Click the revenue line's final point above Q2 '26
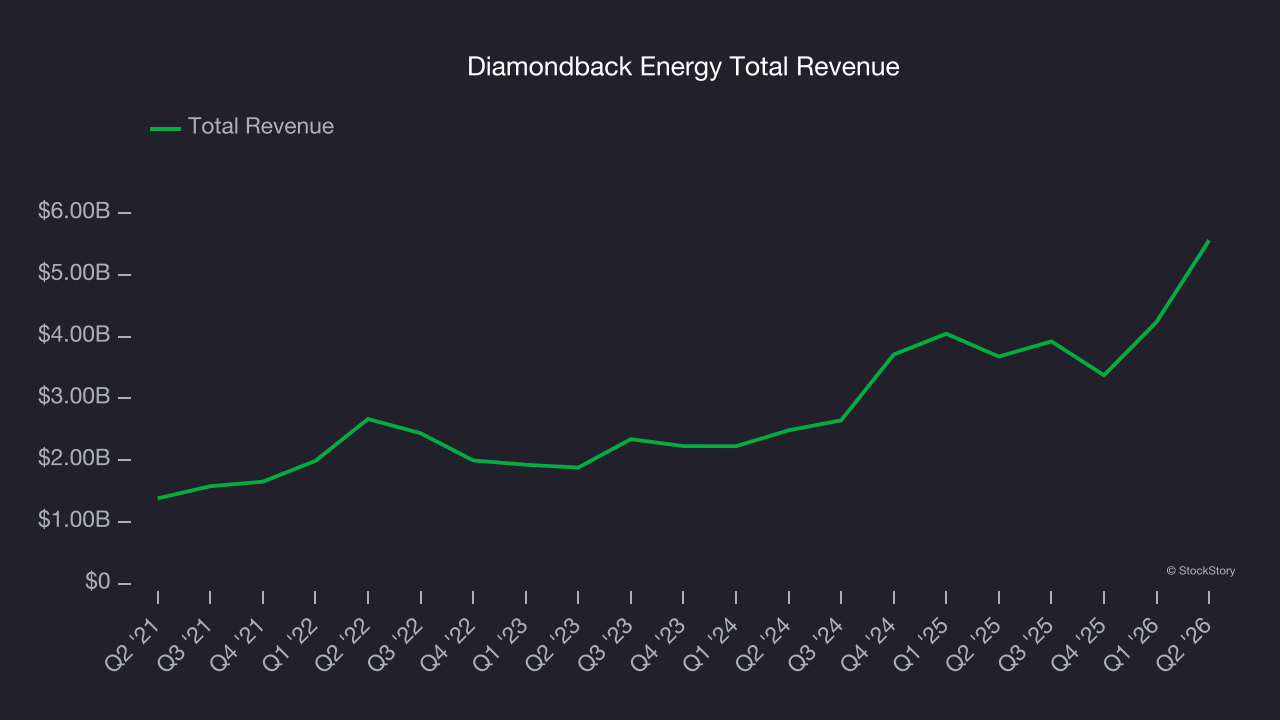This screenshot has height=720, width=1280. point(1209,241)
